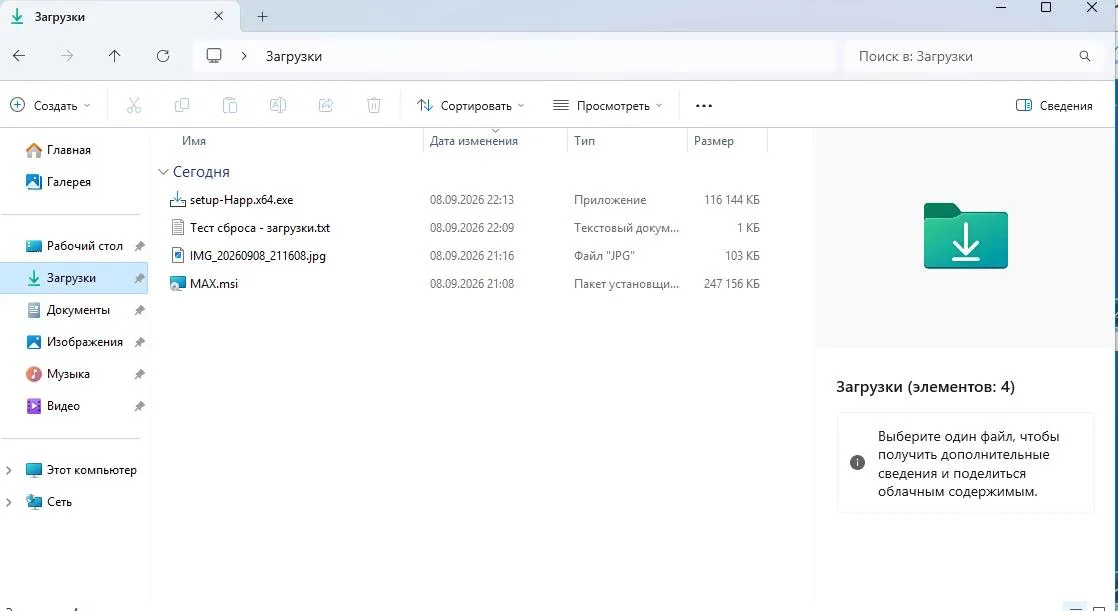
Task: Click the Copy toolbar icon
Action: 182,106
